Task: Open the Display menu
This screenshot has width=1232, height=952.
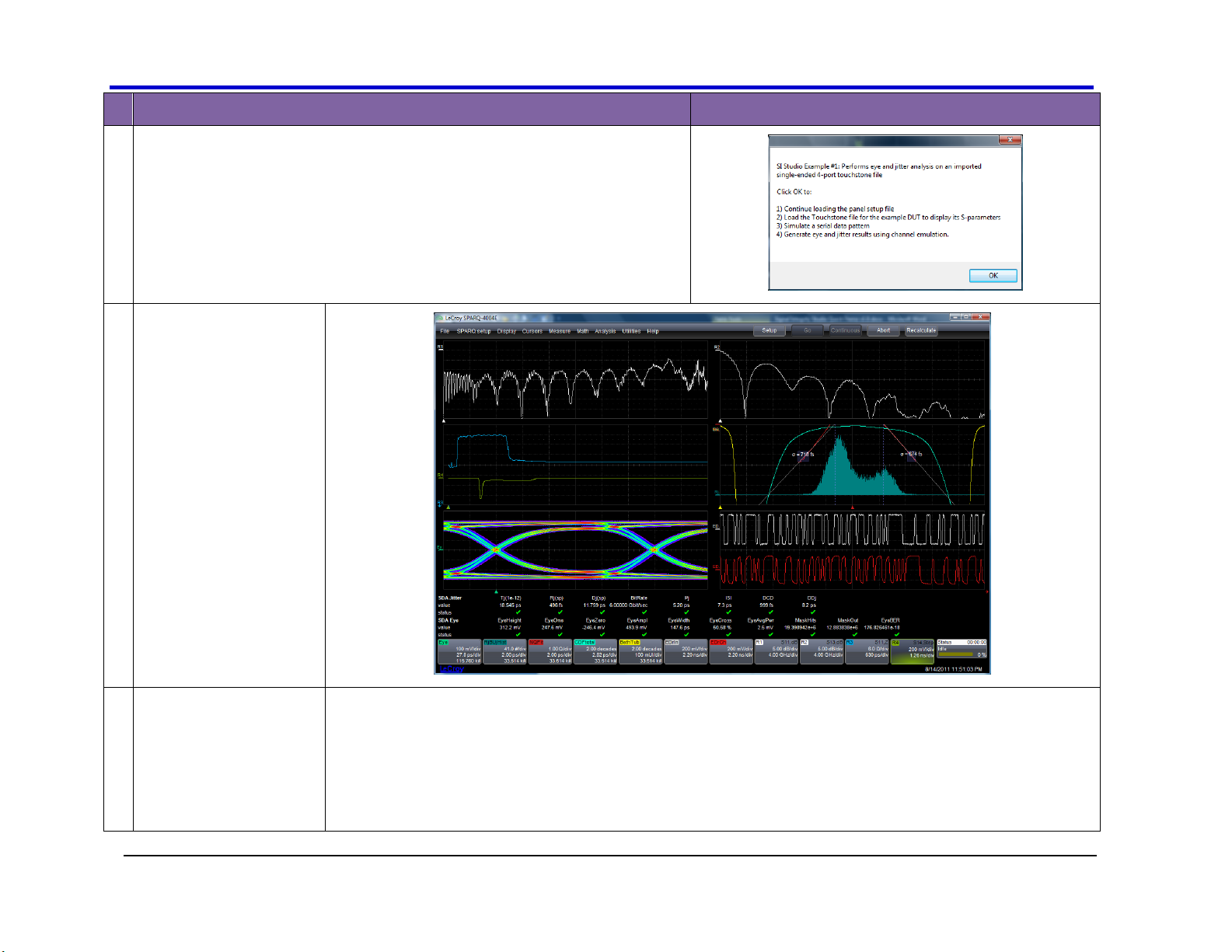Action: click(x=507, y=331)
